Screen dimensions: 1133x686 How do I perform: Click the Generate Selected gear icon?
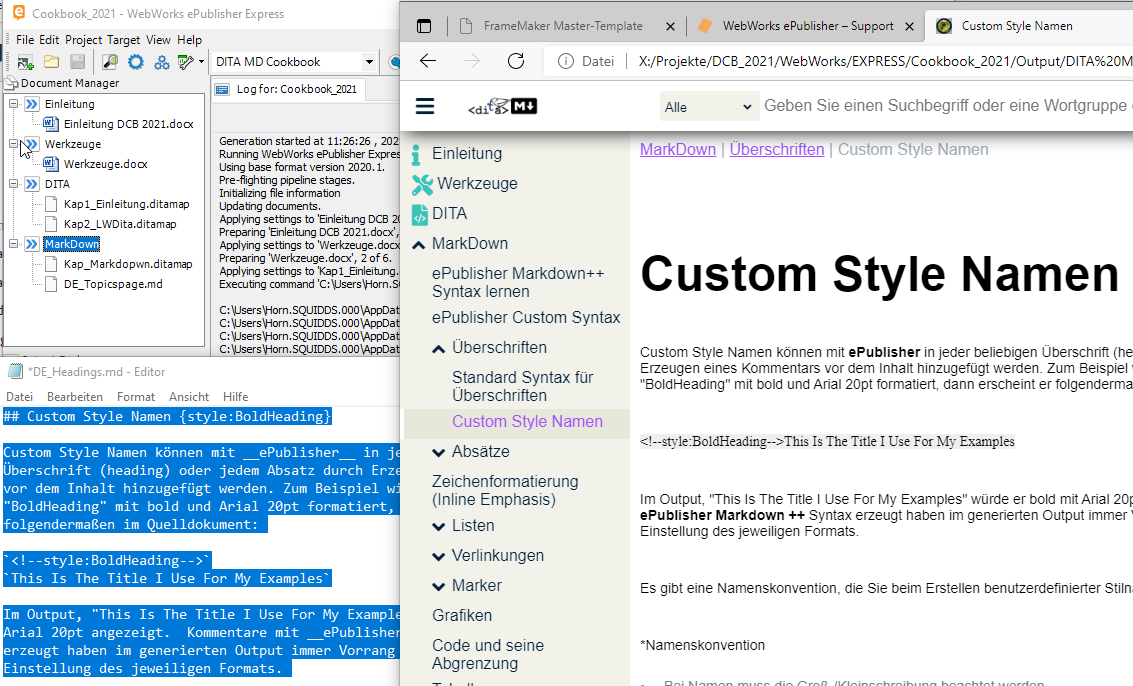coord(135,62)
